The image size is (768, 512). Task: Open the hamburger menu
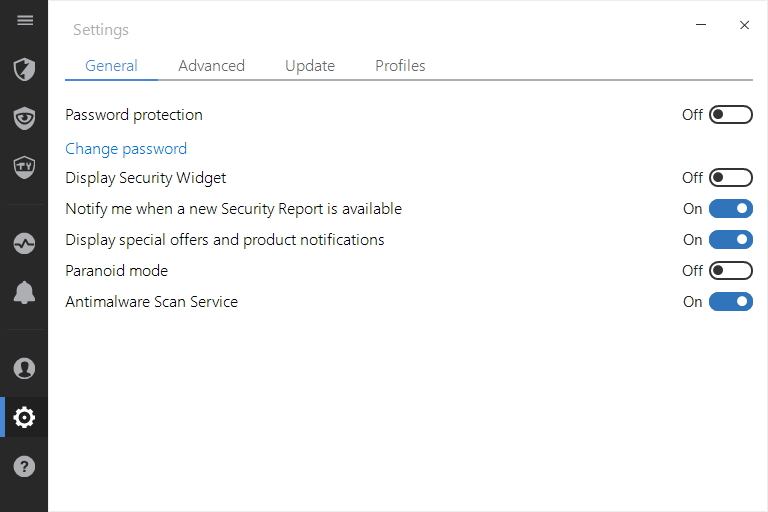[x=24, y=20]
